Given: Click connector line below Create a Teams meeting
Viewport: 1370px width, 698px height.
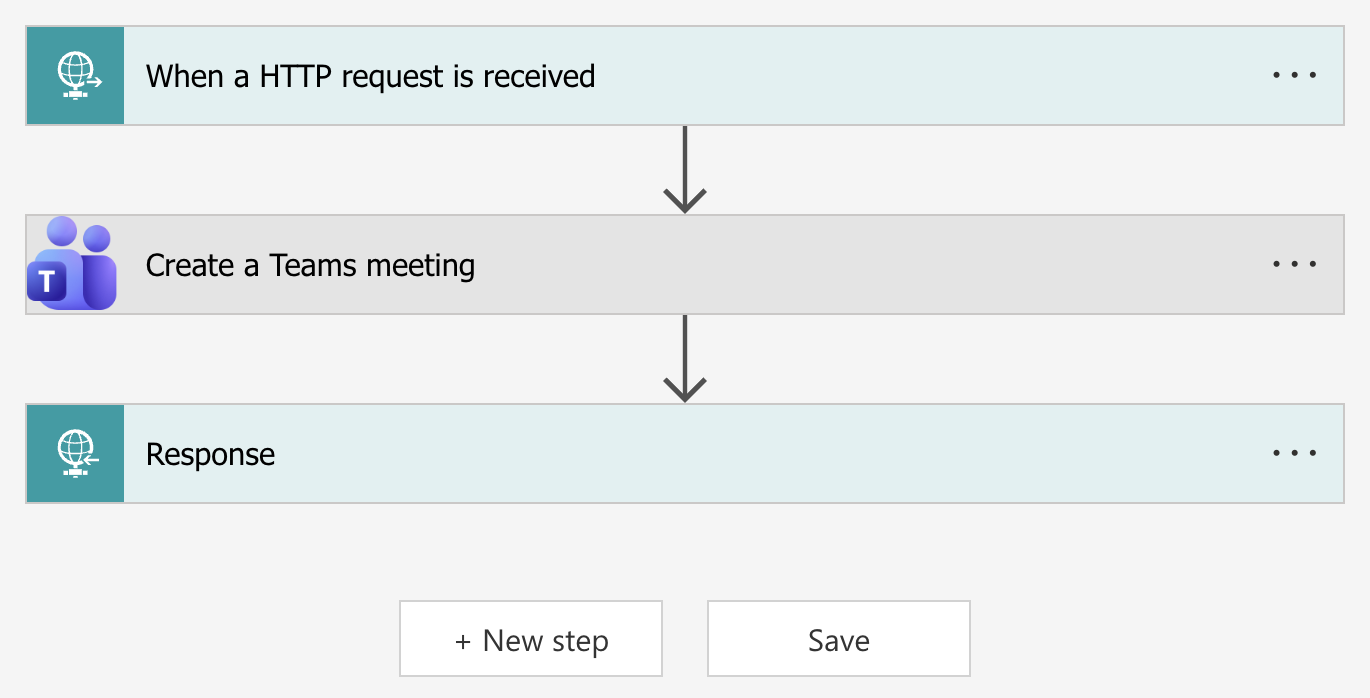Looking at the screenshot, I should pos(685,344).
